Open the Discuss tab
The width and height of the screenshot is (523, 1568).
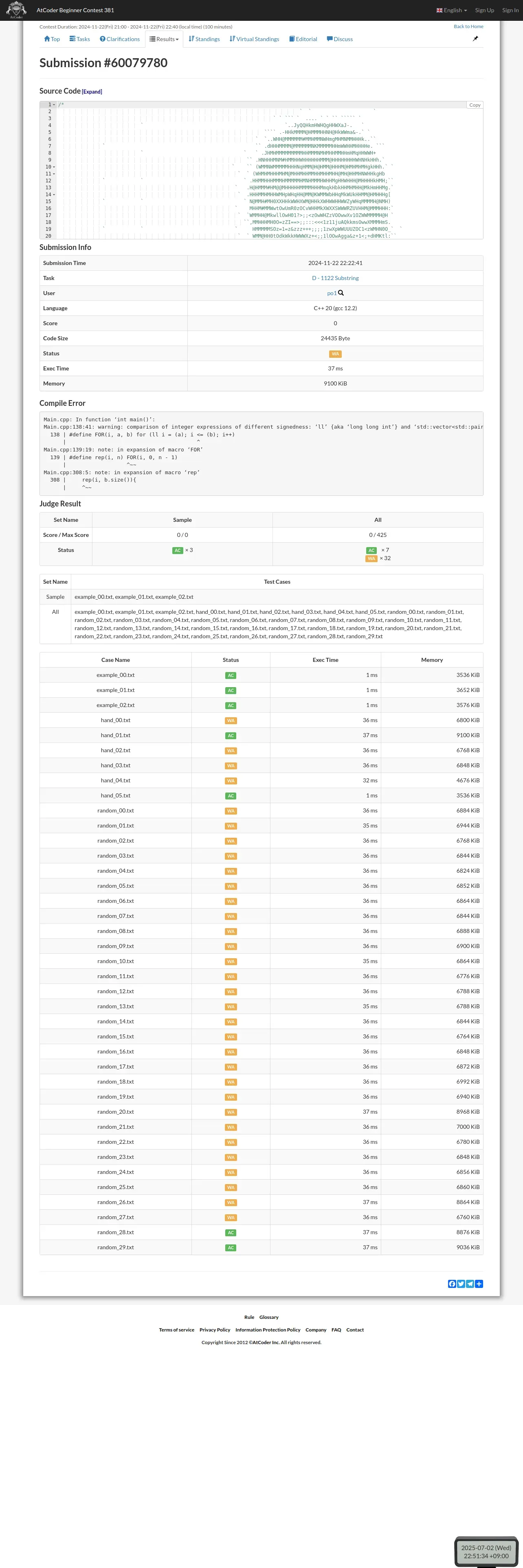[x=340, y=39]
